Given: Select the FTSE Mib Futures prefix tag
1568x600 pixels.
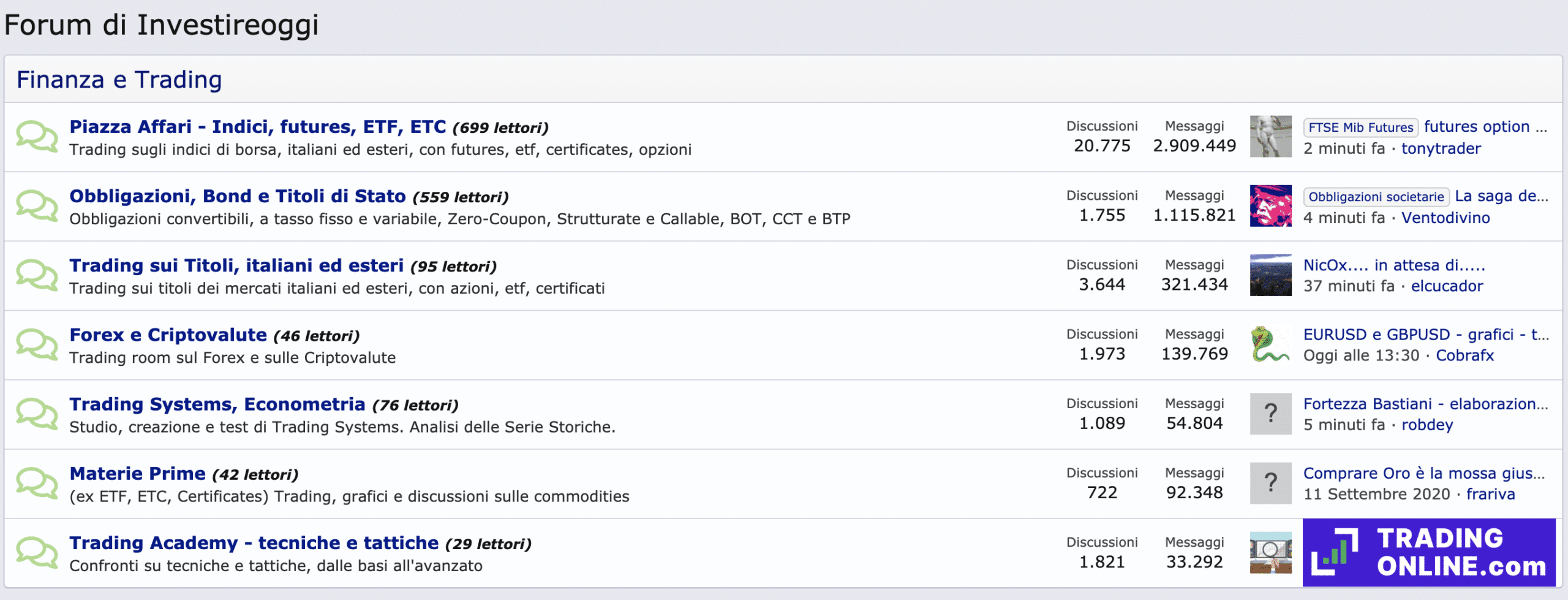Looking at the screenshot, I should [x=1360, y=127].
